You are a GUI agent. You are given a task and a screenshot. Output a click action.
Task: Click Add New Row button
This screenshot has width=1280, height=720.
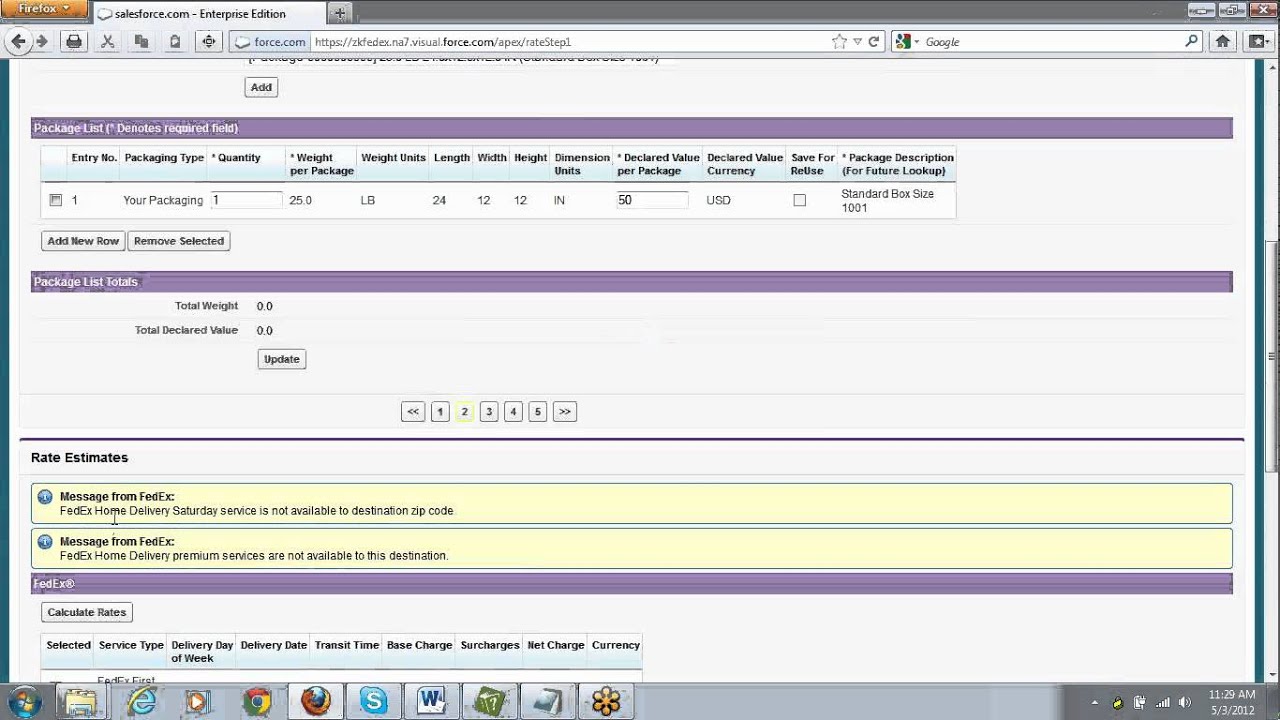click(83, 241)
